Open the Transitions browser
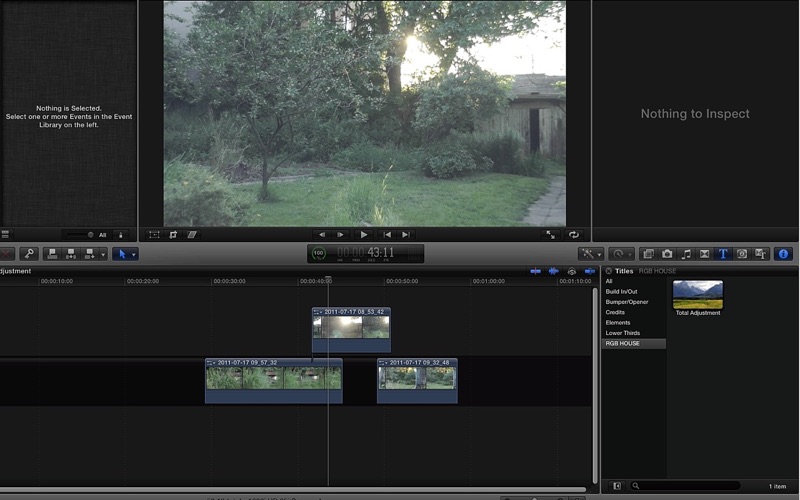This screenshot has height=500, width=800. pos(705,254)
